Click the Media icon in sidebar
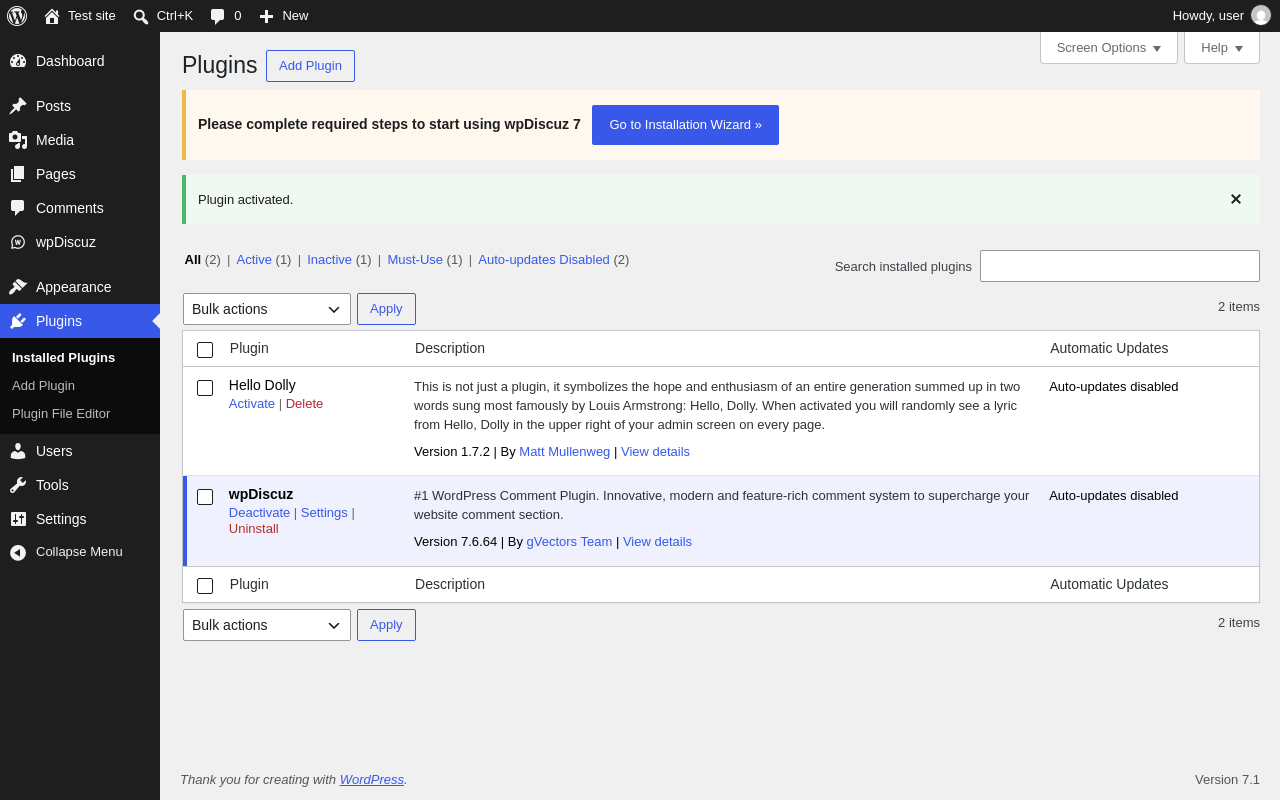 click(18, 140)
